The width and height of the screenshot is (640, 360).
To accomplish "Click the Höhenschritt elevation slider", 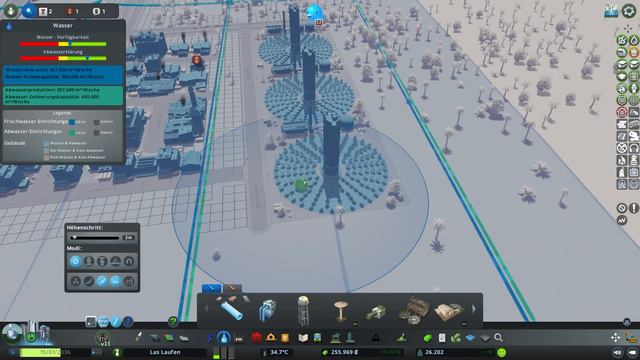I will [96, 238].
